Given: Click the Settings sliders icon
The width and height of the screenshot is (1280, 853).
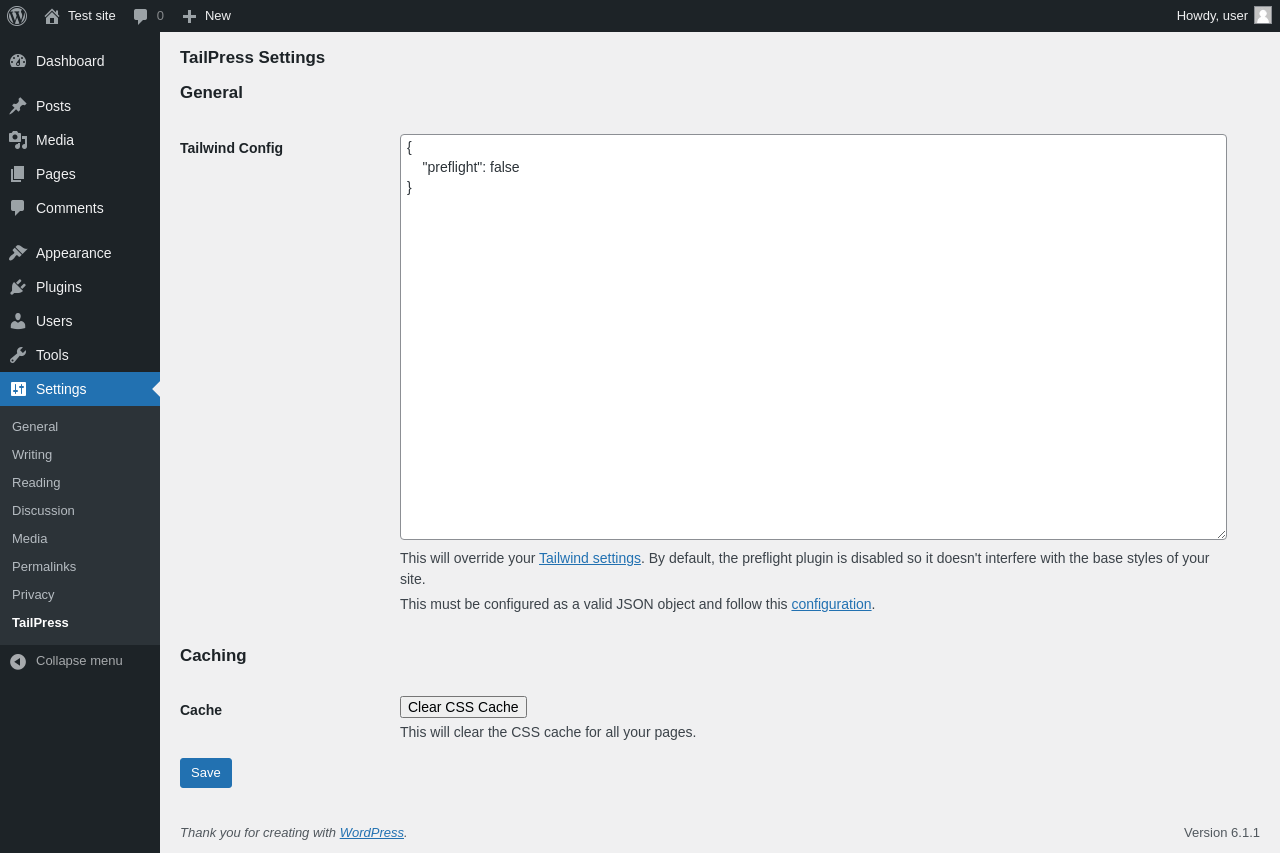Looking at the screenshot, I should 18,389.
